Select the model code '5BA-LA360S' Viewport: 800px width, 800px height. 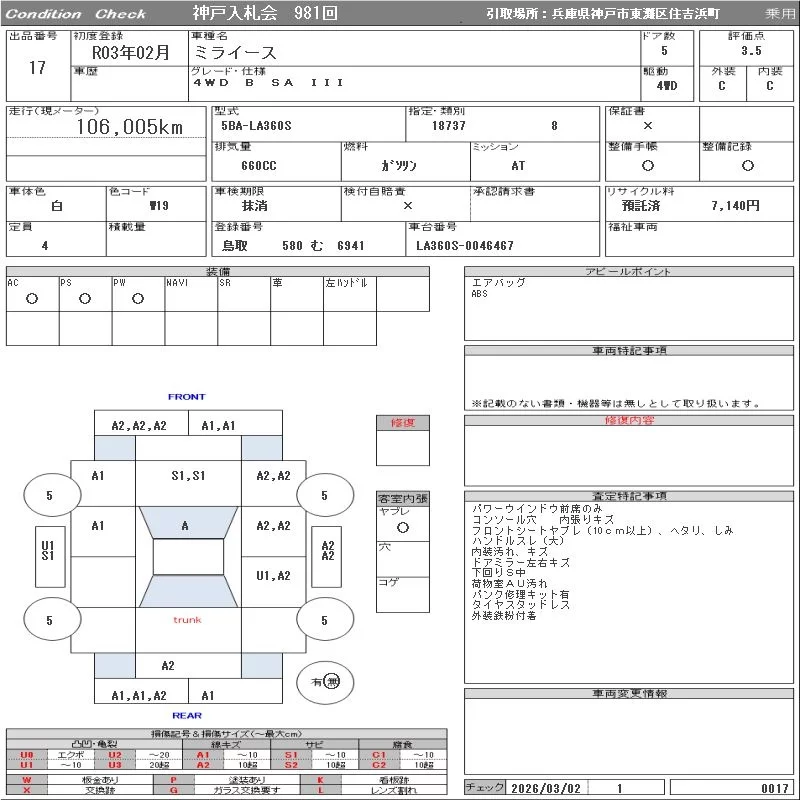256,126
